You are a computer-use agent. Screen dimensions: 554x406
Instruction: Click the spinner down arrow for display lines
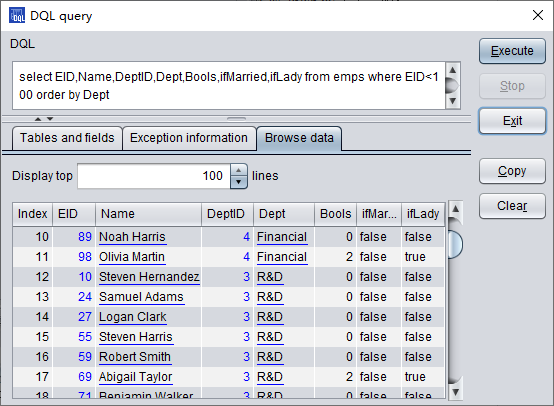tap(239, 182)
